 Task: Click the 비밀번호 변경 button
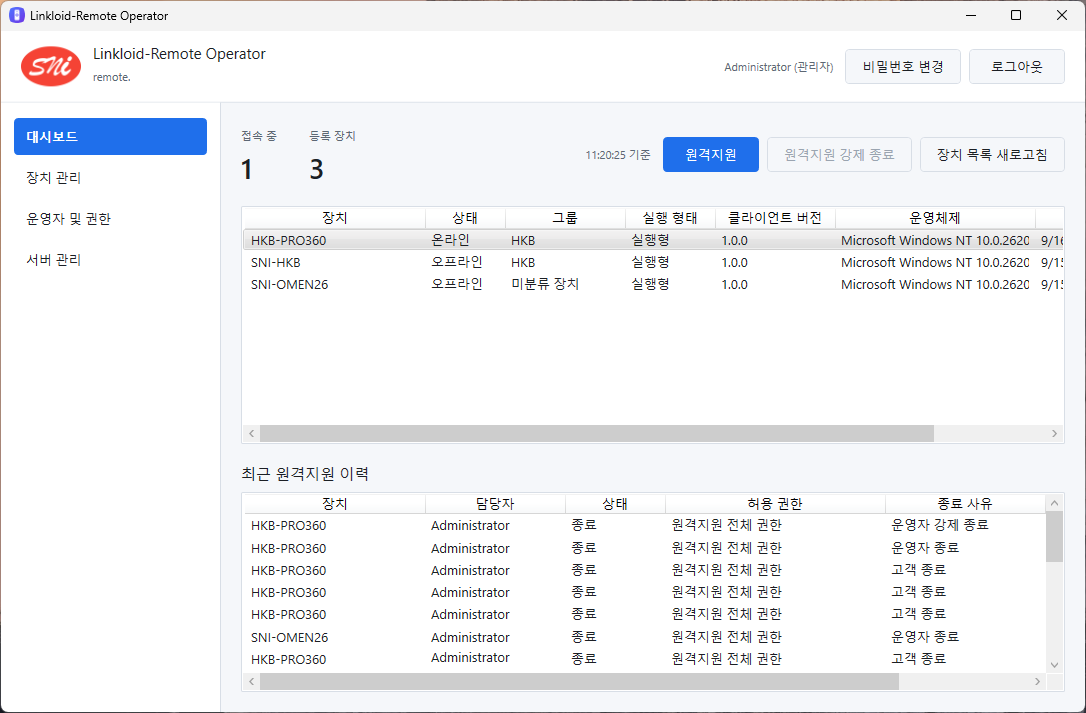click(902, 67)
